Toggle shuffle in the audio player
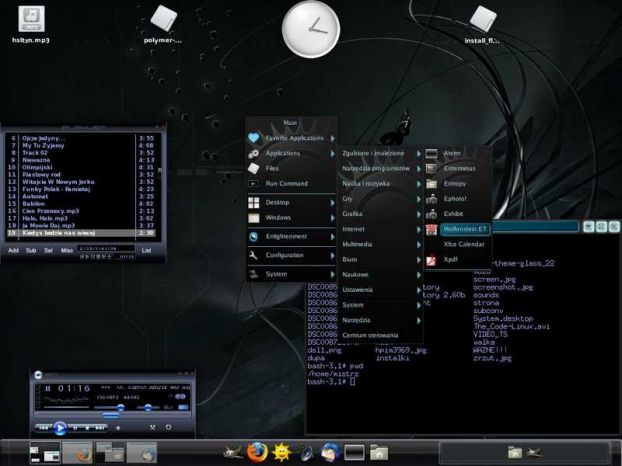The image size is (622, 466). click(153, 427)
